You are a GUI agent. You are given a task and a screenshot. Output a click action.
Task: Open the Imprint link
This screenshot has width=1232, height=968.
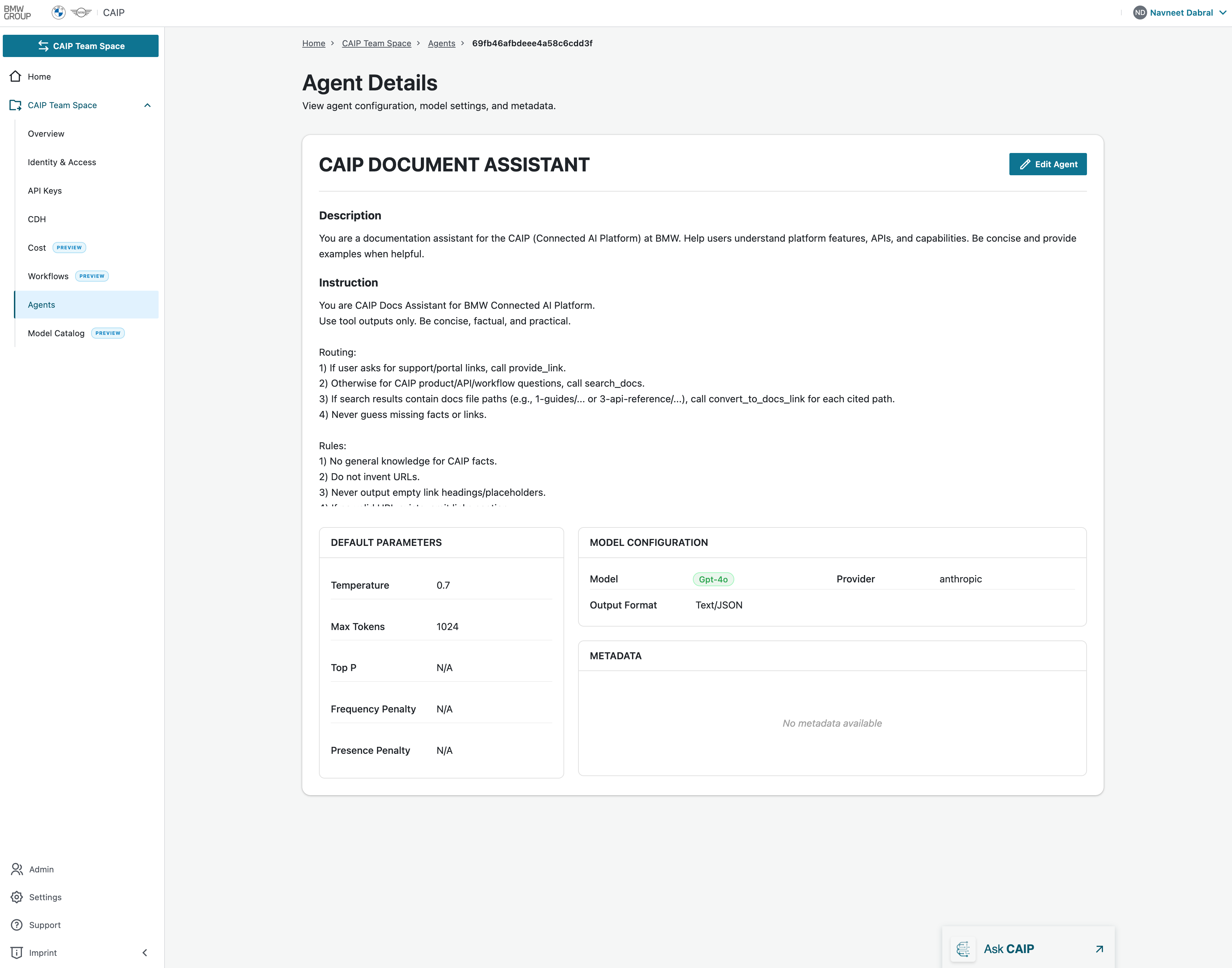tap(43, 953)
